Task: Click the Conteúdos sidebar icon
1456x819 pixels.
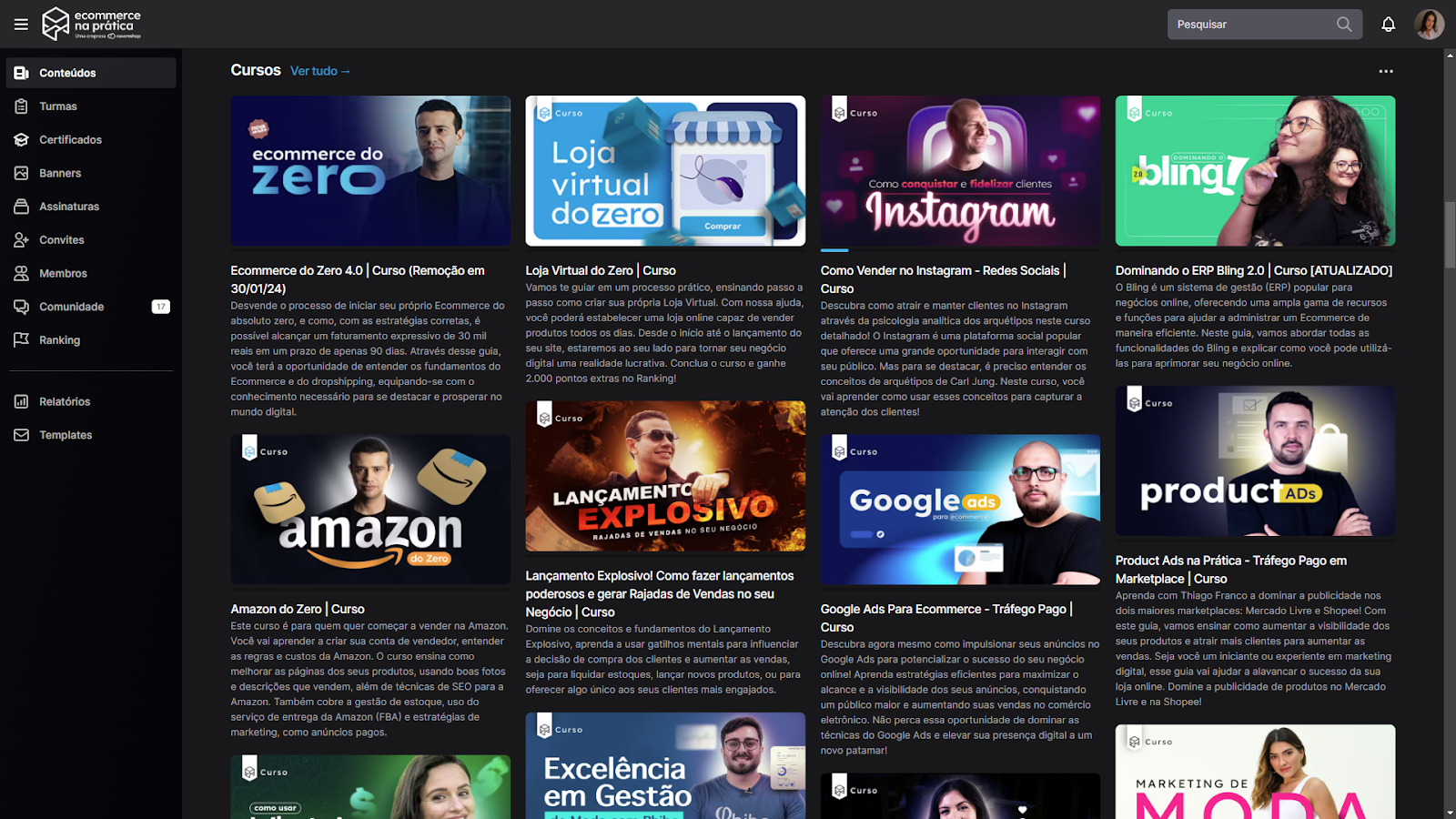Action: point(22,73)
